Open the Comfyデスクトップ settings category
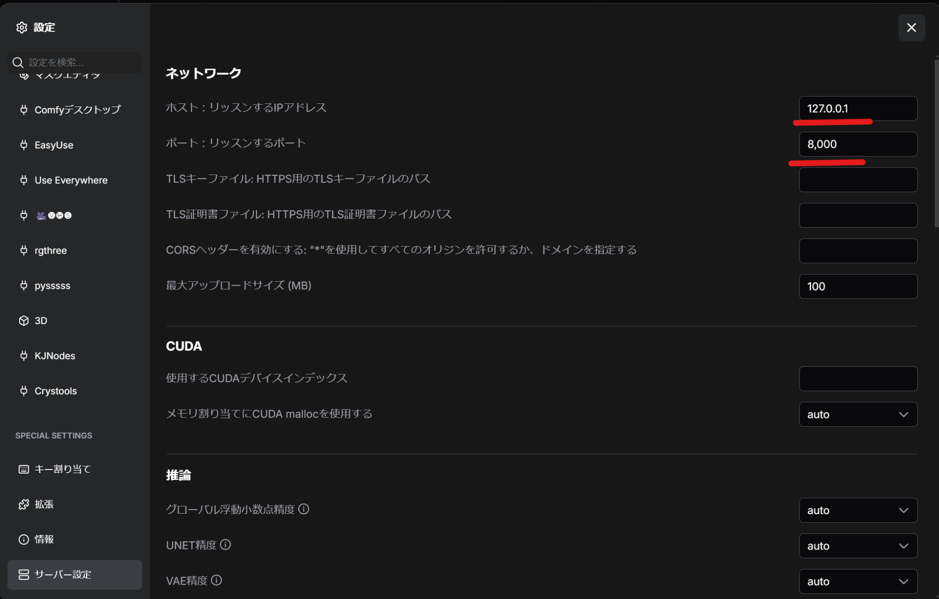This screenshot has height=599, width=939. [76, 110]
